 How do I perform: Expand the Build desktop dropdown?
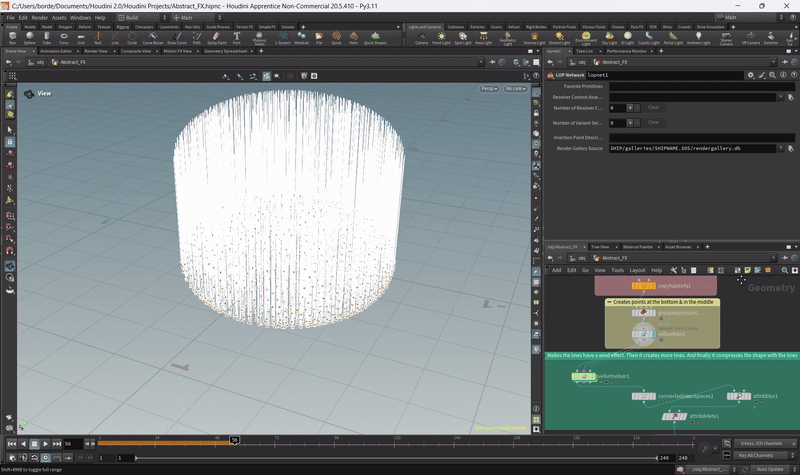coord(142,17)
